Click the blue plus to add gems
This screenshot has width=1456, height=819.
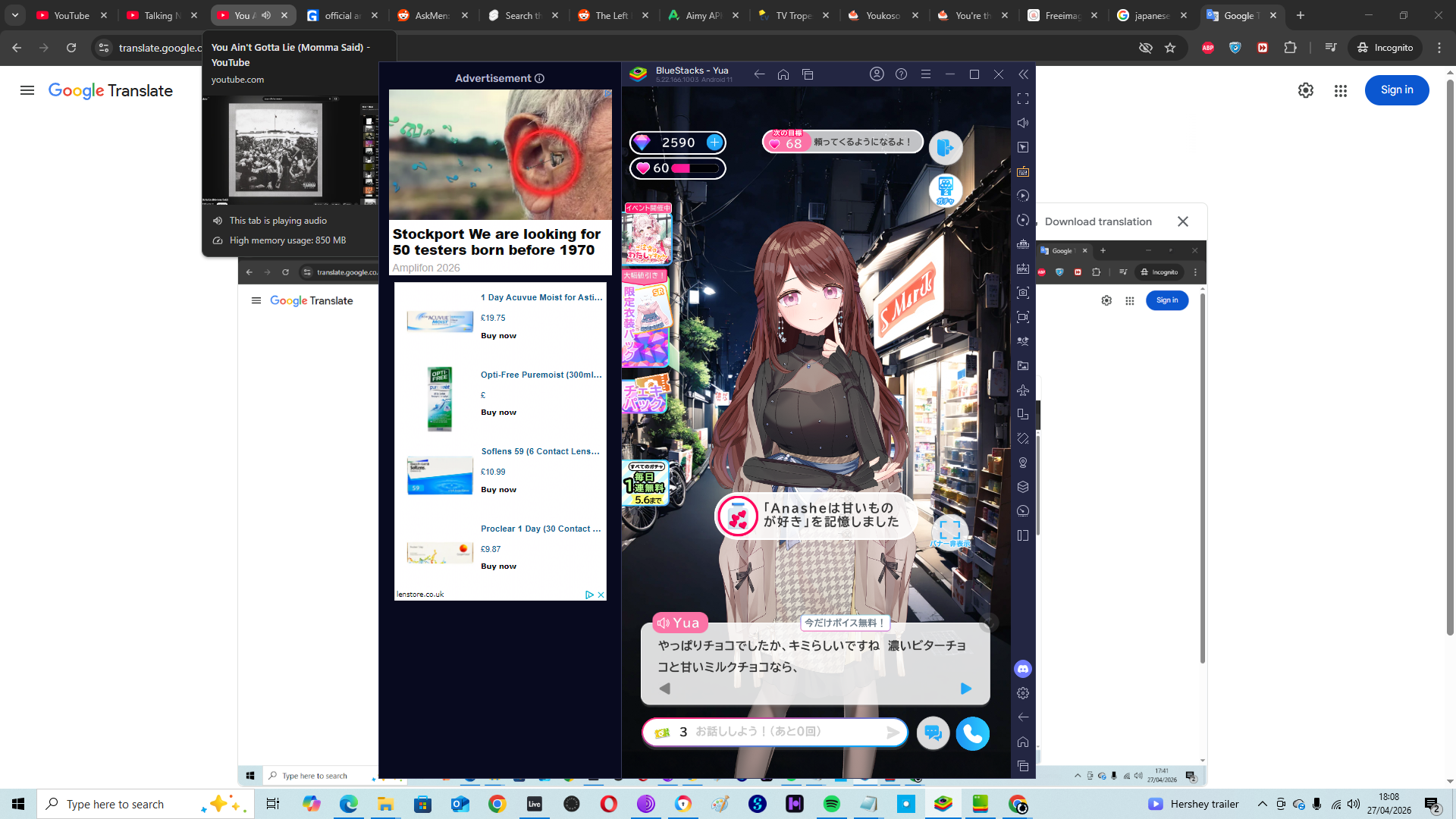coord(714,143)
